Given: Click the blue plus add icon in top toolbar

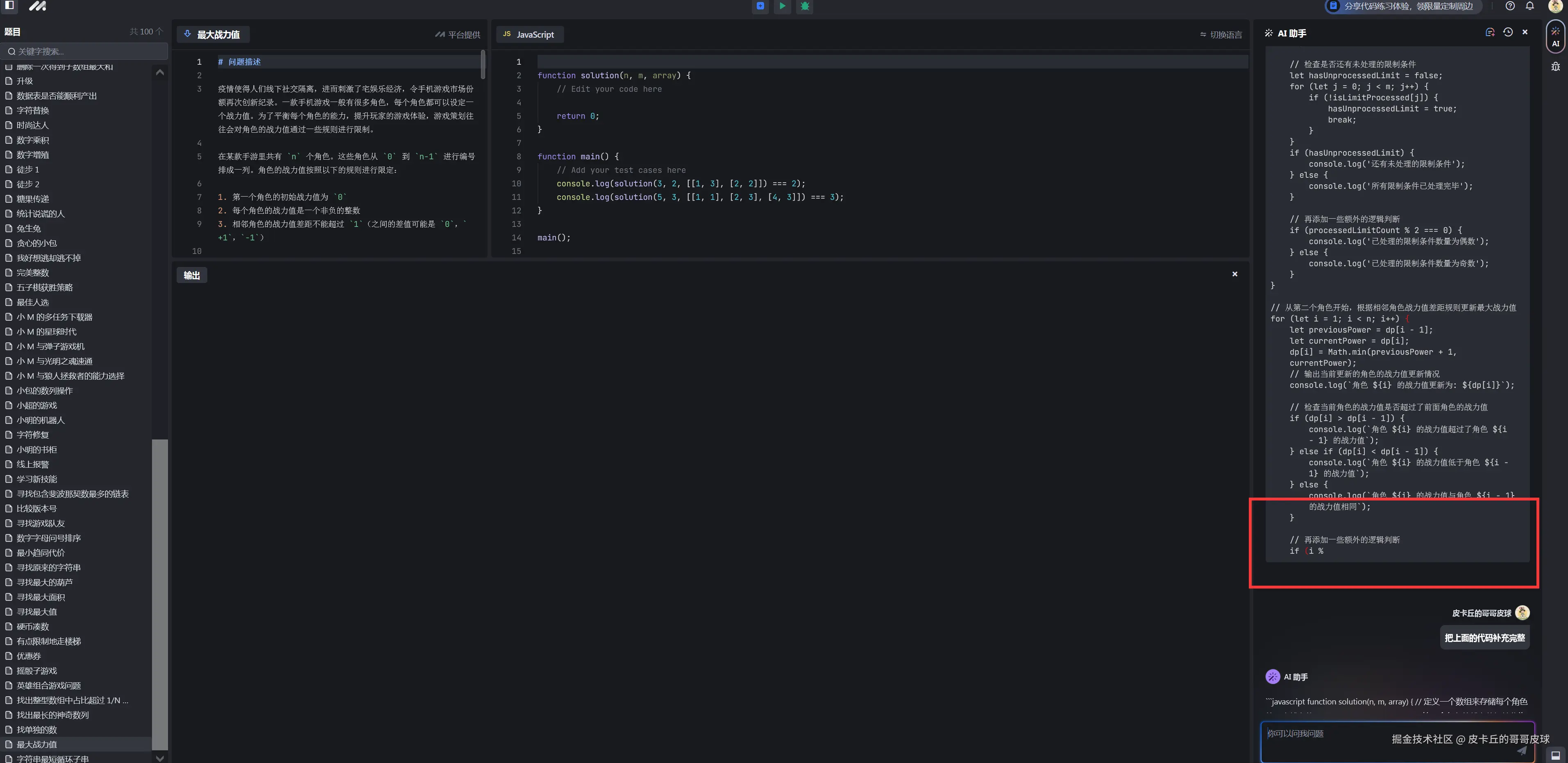Looking at the screenshot, I should (760, 6).
